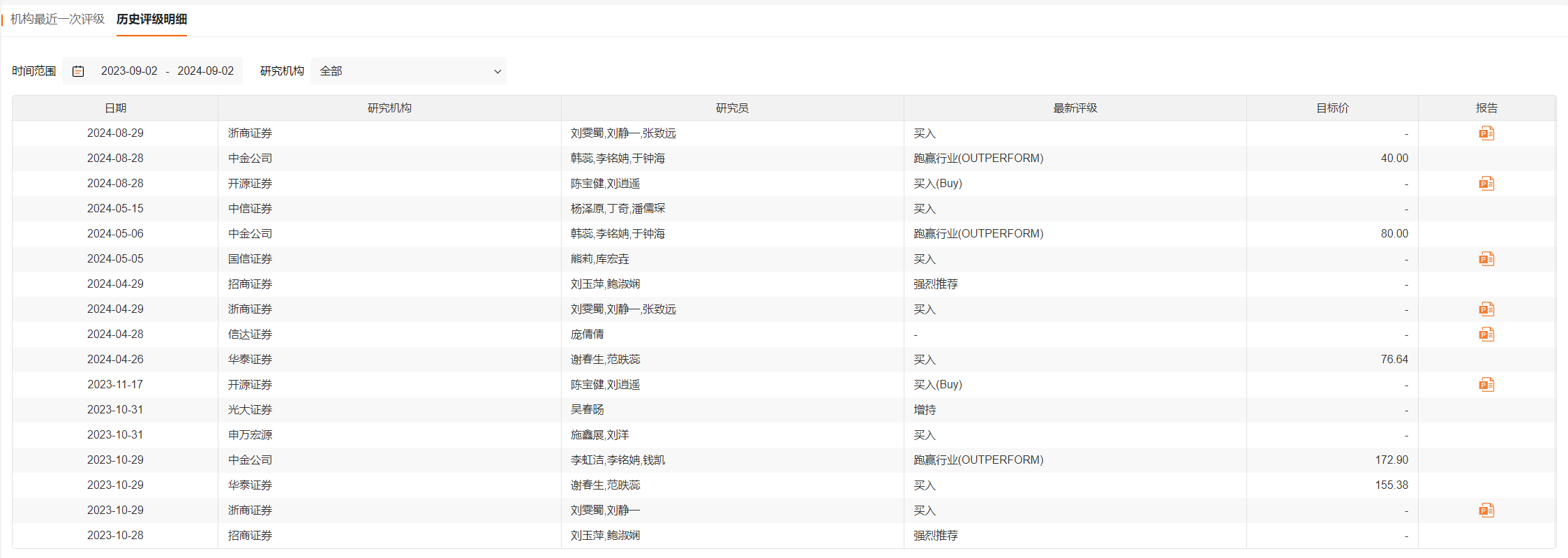The width and height of the screenshot is (1568, 558).
Task: Click date cell 2023-11-17
Action: pyautogui.click(x=115, y=385)
